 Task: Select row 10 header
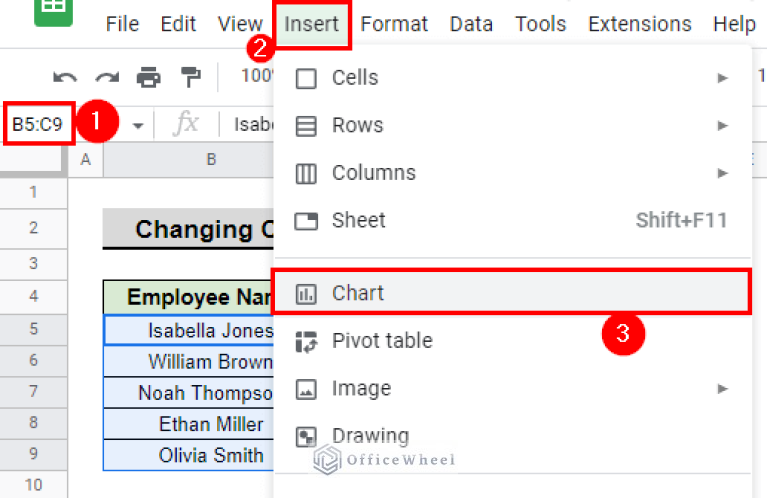coord(33,485)
